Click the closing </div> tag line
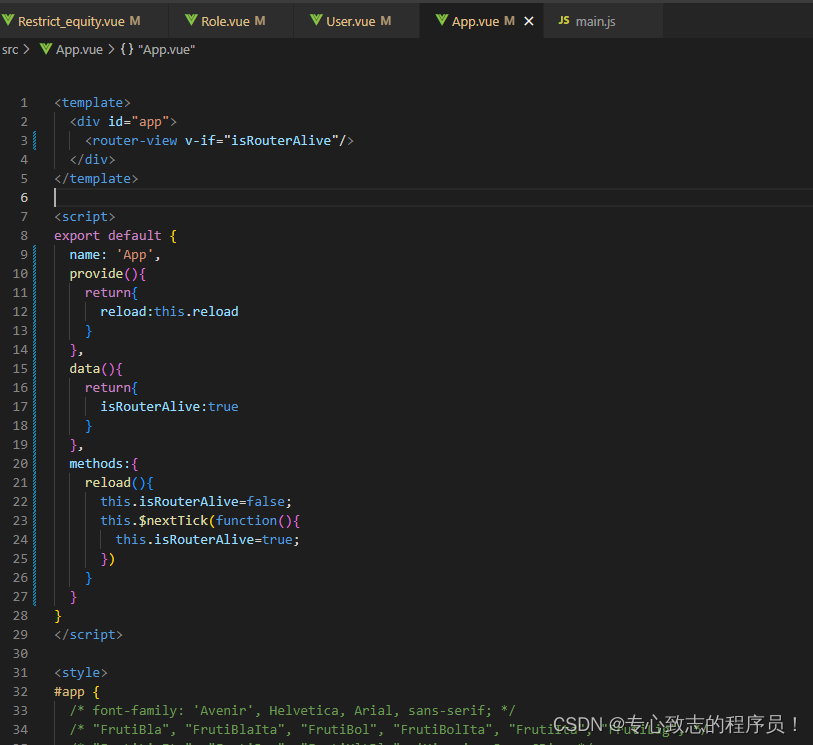 click(x=92, y=160)
